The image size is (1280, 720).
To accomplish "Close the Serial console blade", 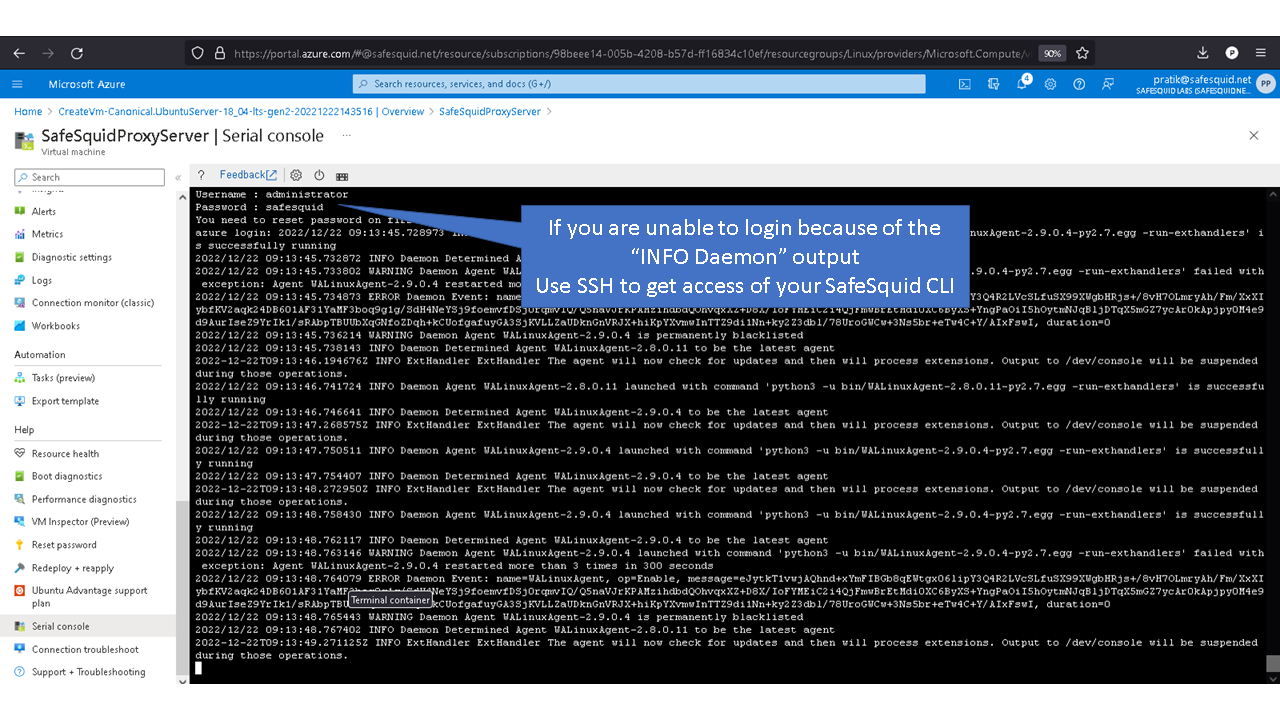I will point(1254,135).
